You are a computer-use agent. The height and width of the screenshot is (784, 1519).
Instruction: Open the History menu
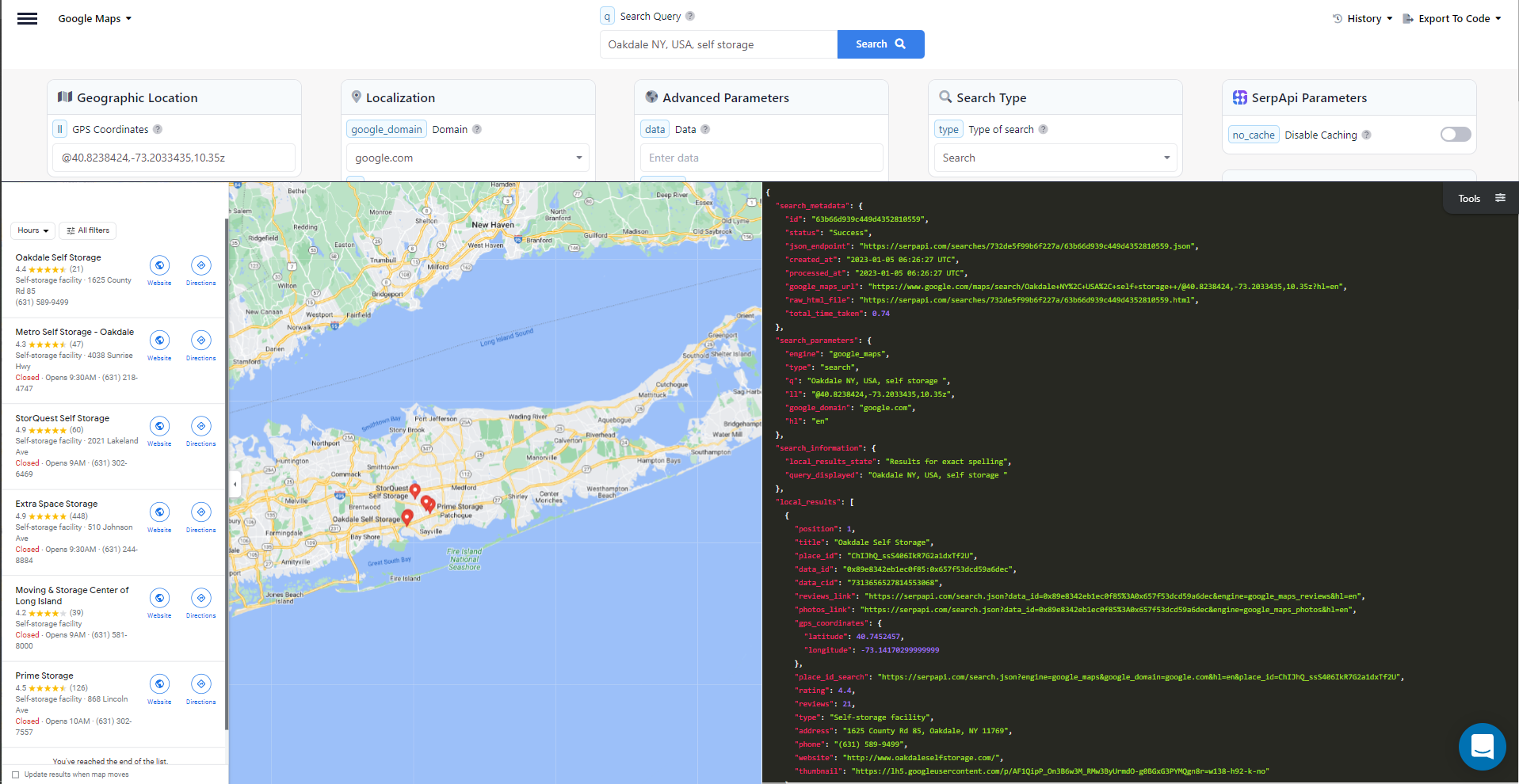coord(1361,18)
